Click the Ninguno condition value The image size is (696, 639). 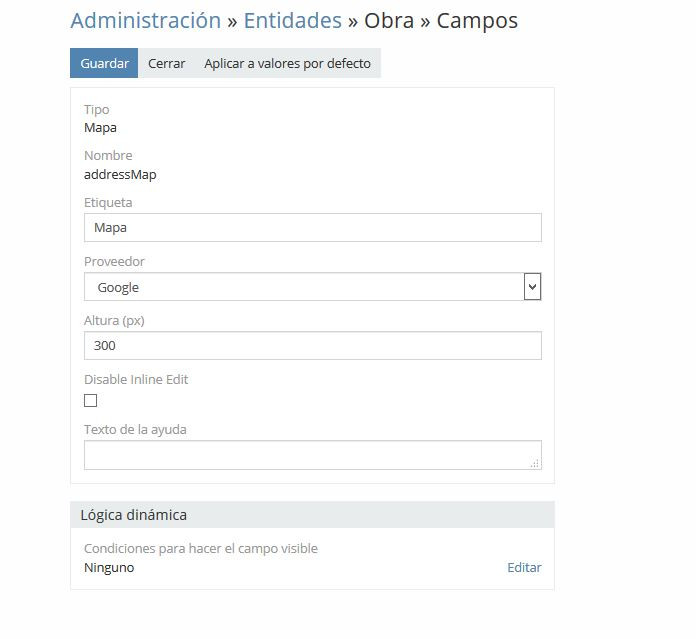point(109,568)
